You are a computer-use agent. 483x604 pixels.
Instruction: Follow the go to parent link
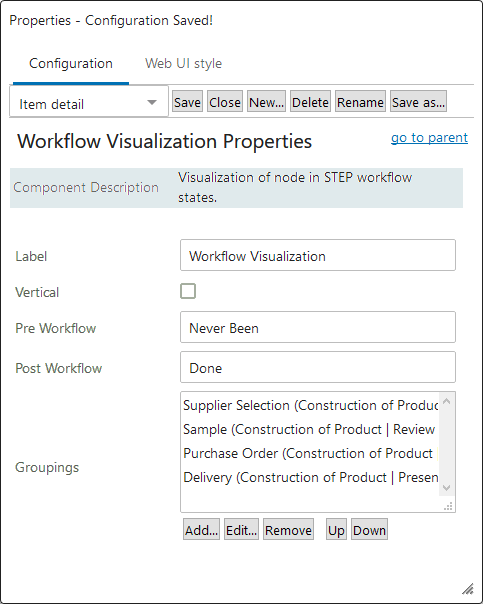tap(429, 138)
